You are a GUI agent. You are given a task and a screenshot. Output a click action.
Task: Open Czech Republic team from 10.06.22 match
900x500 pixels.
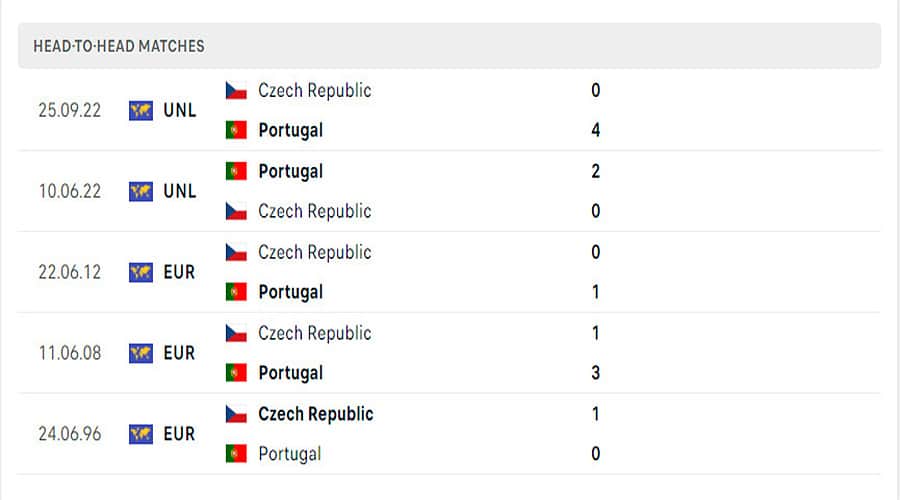coord(314,211)
